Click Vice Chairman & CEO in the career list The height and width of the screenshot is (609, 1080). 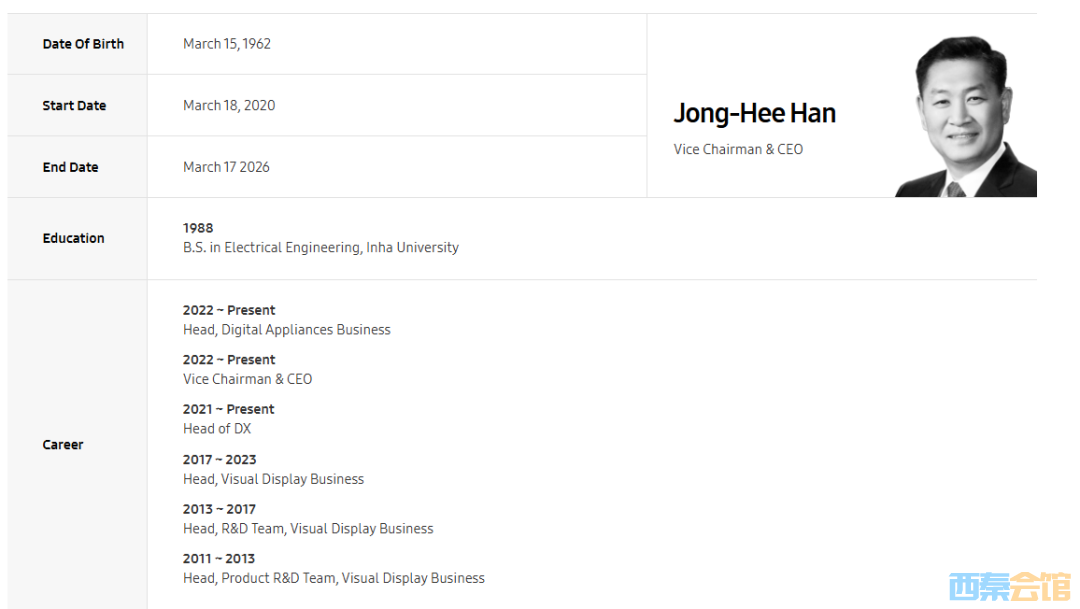click(247, 379)
